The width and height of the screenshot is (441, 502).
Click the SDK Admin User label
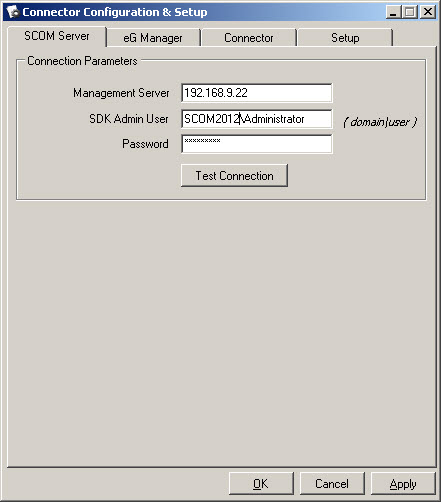point(129,119)
